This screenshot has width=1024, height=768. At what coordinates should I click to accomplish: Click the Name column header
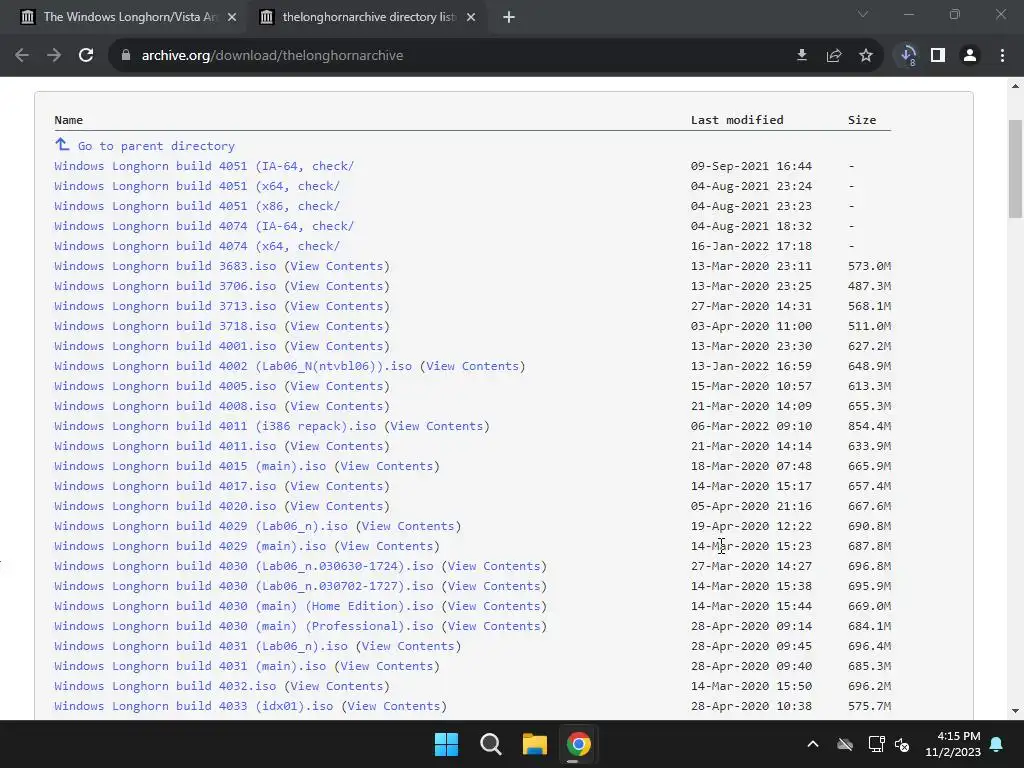(69, 120)
